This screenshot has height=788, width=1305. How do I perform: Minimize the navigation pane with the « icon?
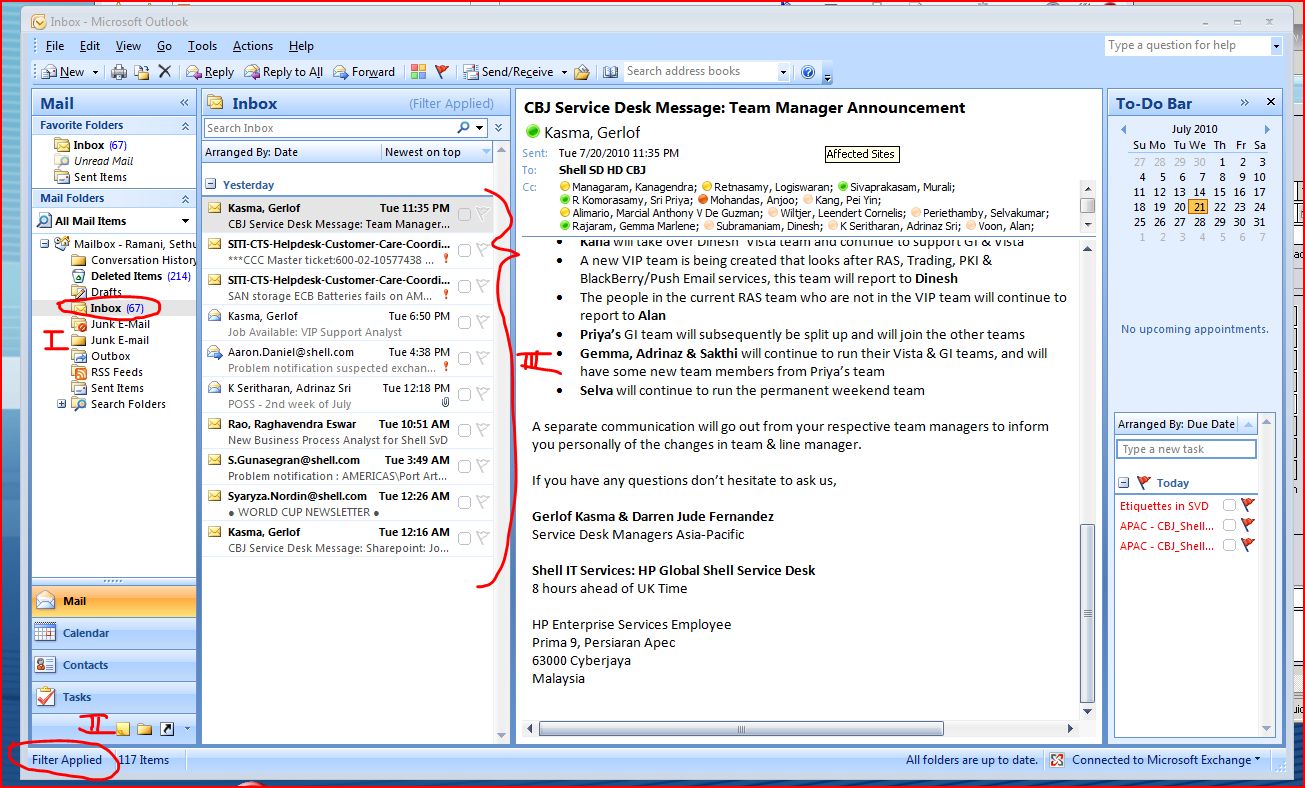click(184, 103)
